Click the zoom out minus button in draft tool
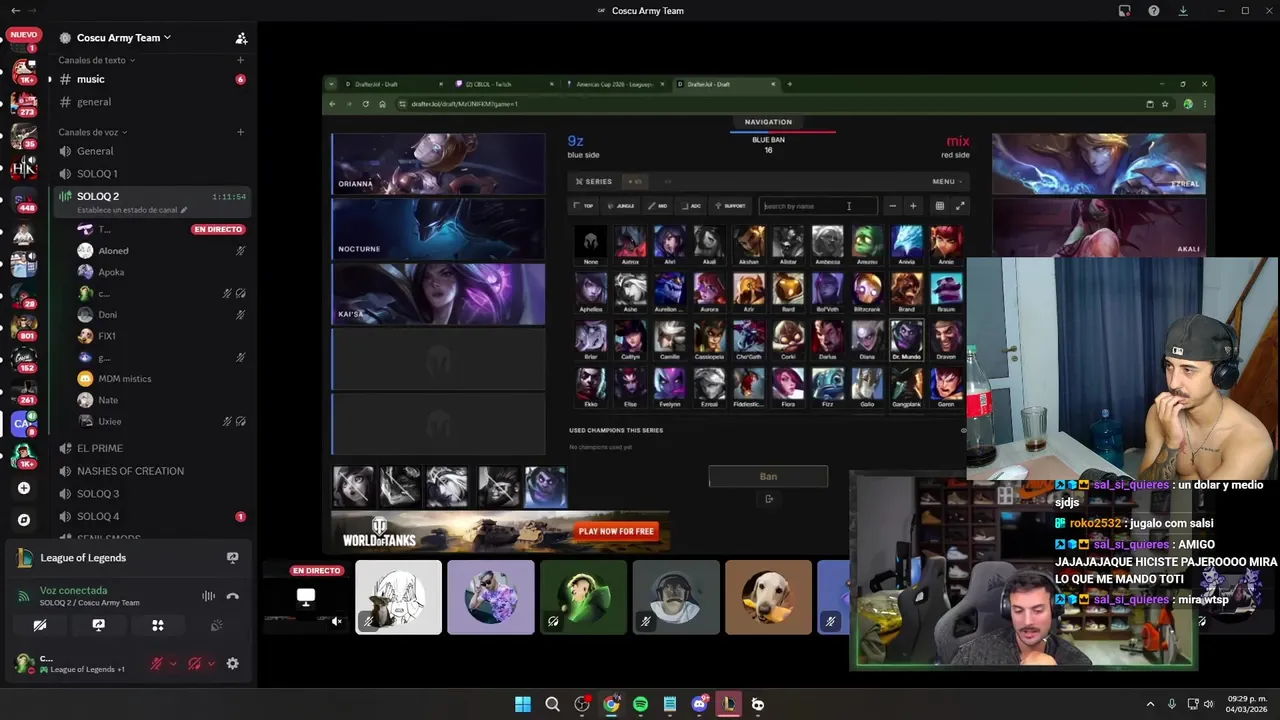The width and height of the screenshot is (1280, 720). click(892, 206)
